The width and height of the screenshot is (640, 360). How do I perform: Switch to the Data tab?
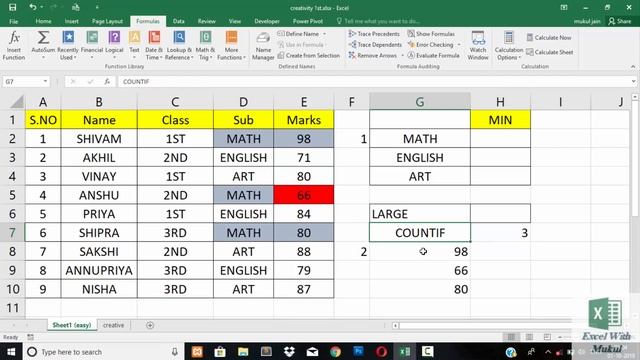[178, 21]
